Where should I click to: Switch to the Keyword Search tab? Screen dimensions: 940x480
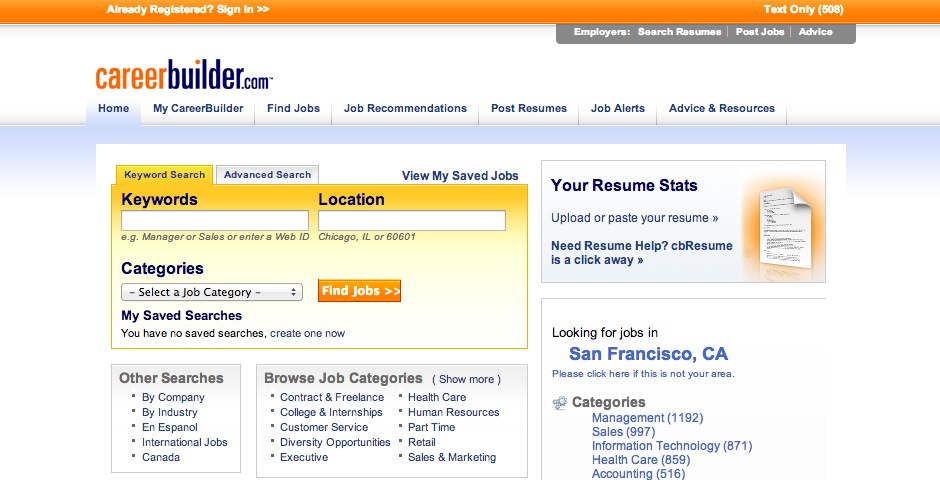164,175
